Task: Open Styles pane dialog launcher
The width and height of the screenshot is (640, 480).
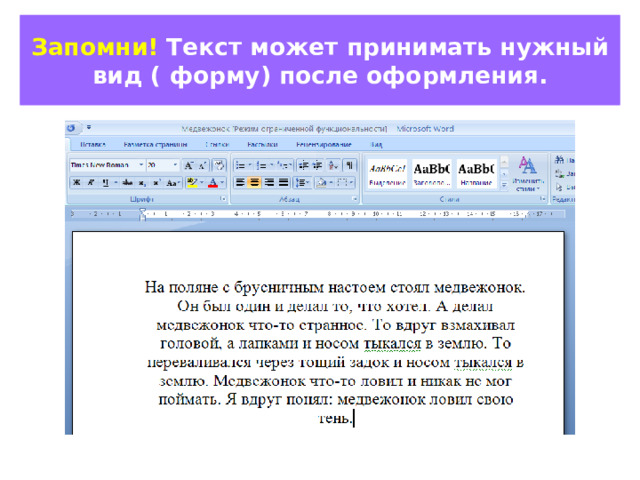Action: pyautogui.click(x=542, y=199)
